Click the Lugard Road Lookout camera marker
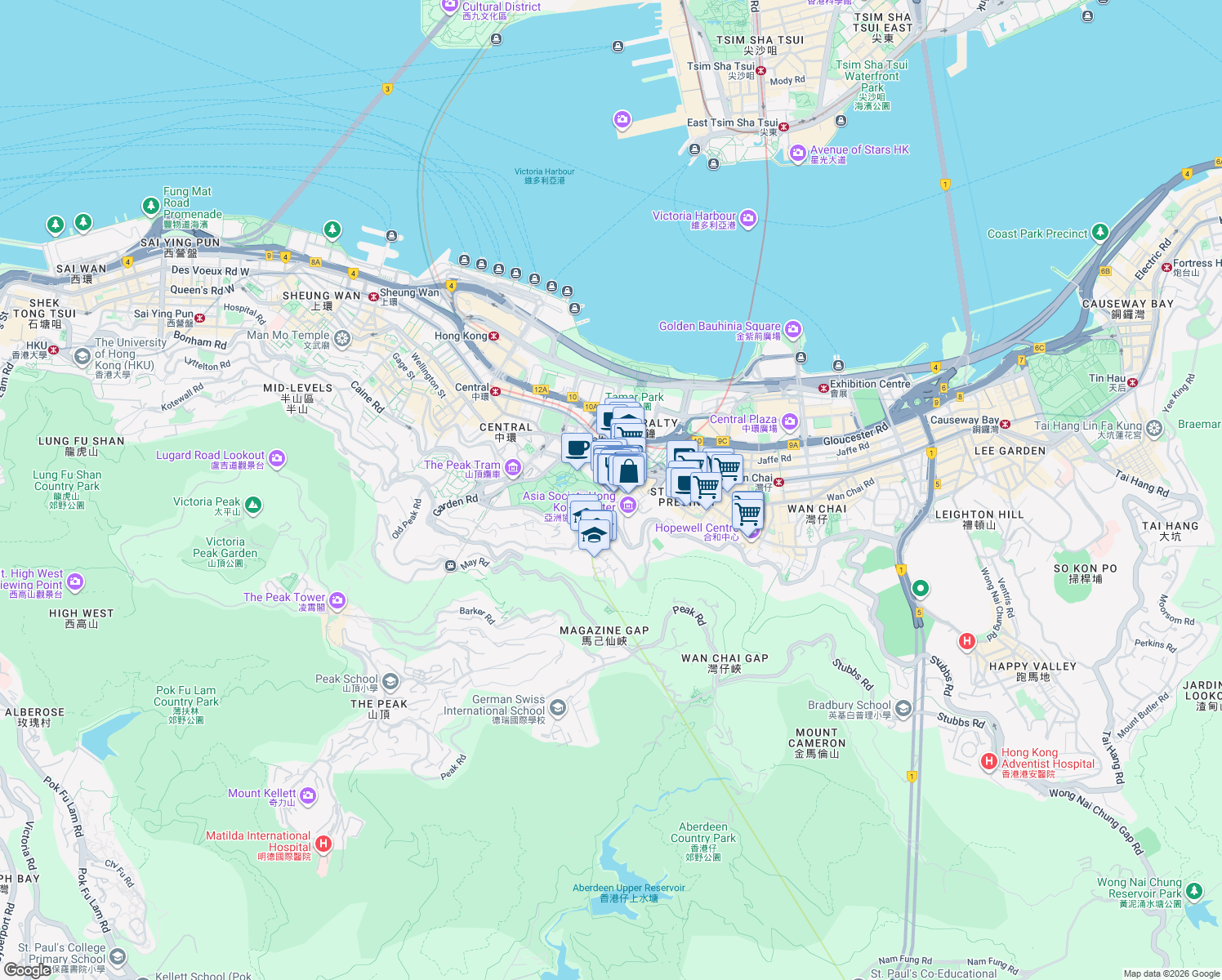Viewport: 1222px width, 980px height. click(276, 461)
